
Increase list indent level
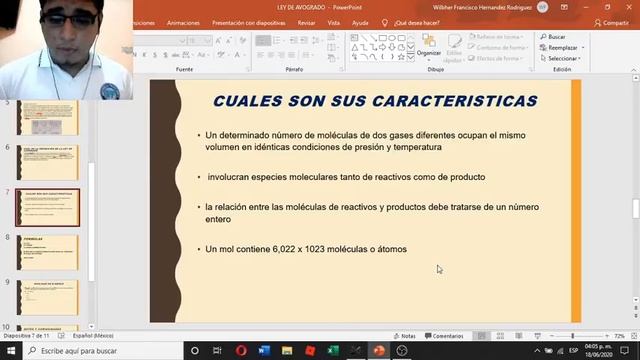click(x=304, y=40)
